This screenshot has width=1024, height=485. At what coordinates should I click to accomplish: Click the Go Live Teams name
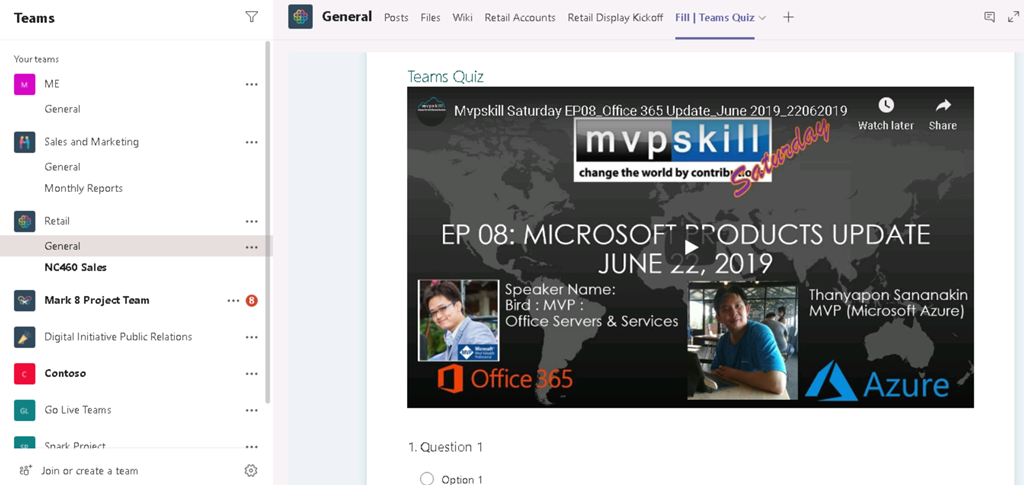point(78,410)
